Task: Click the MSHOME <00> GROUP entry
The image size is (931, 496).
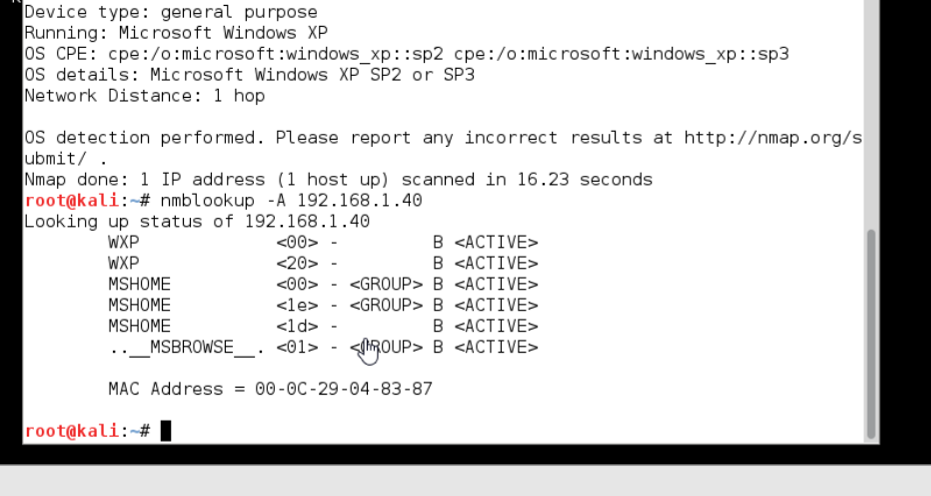Action: [x=323, y=284]
